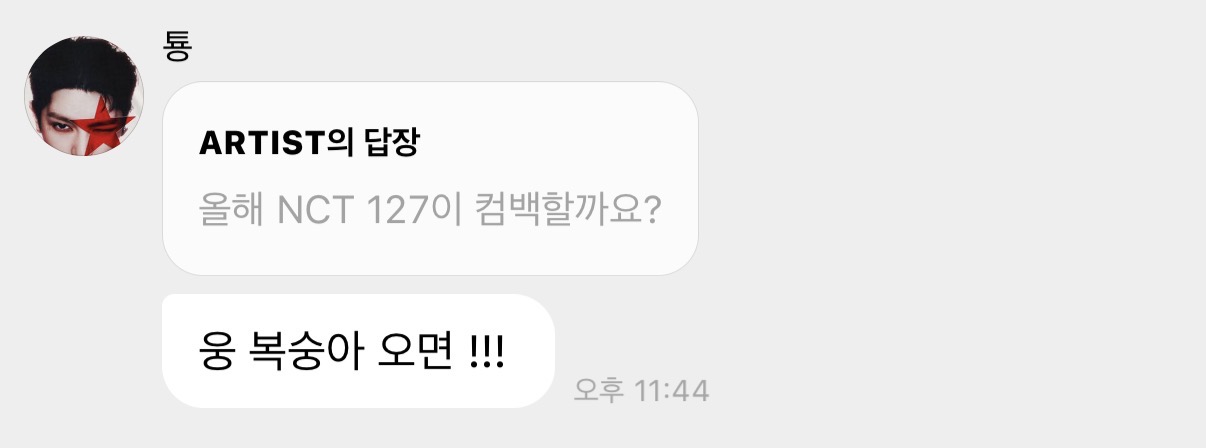The image size is (1206, 448).
Task: Open the sender's circular profile picture
Action: tap(84, 97)
